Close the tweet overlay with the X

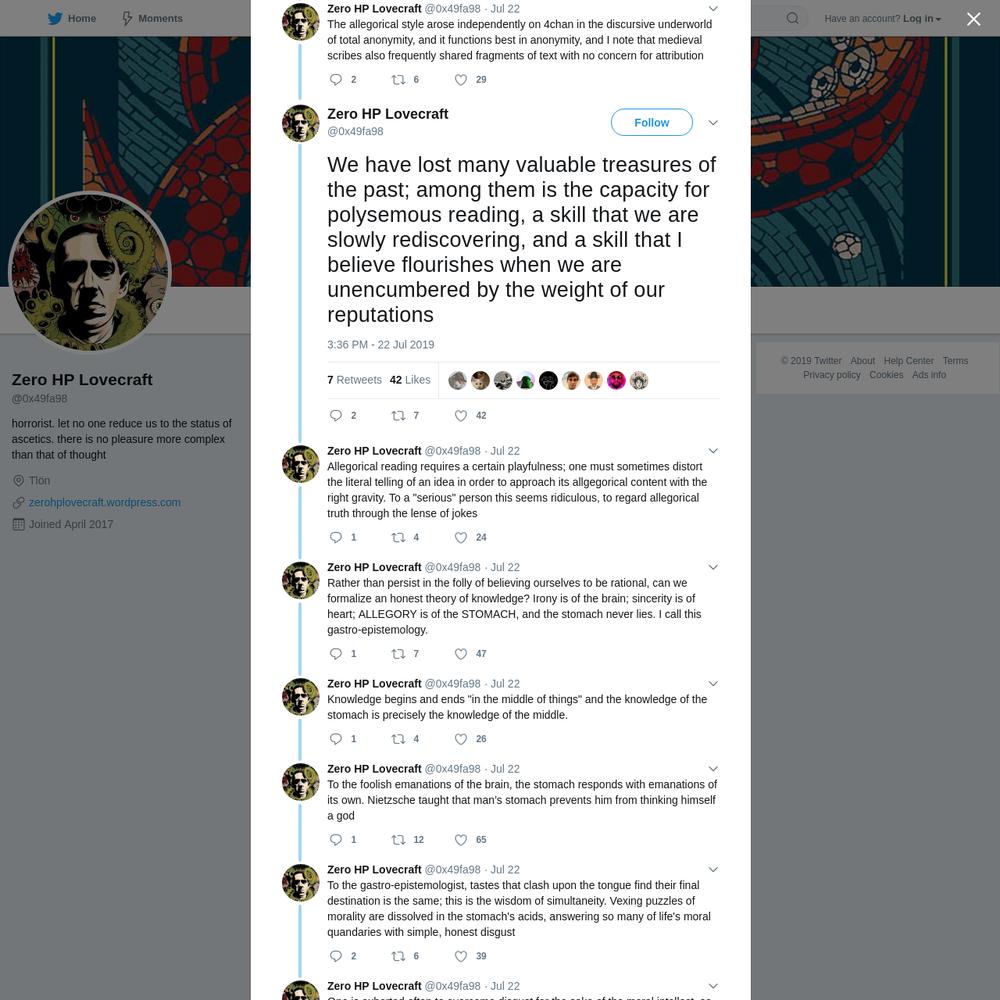click(x=973, y=19)
